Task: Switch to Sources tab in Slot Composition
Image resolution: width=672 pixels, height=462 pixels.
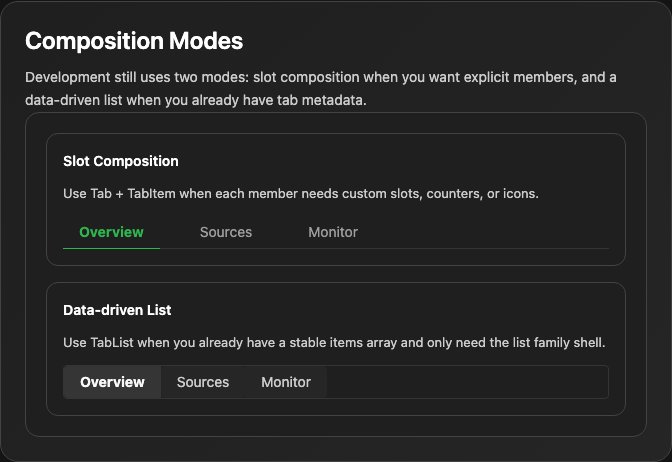Action: (226, 232)
